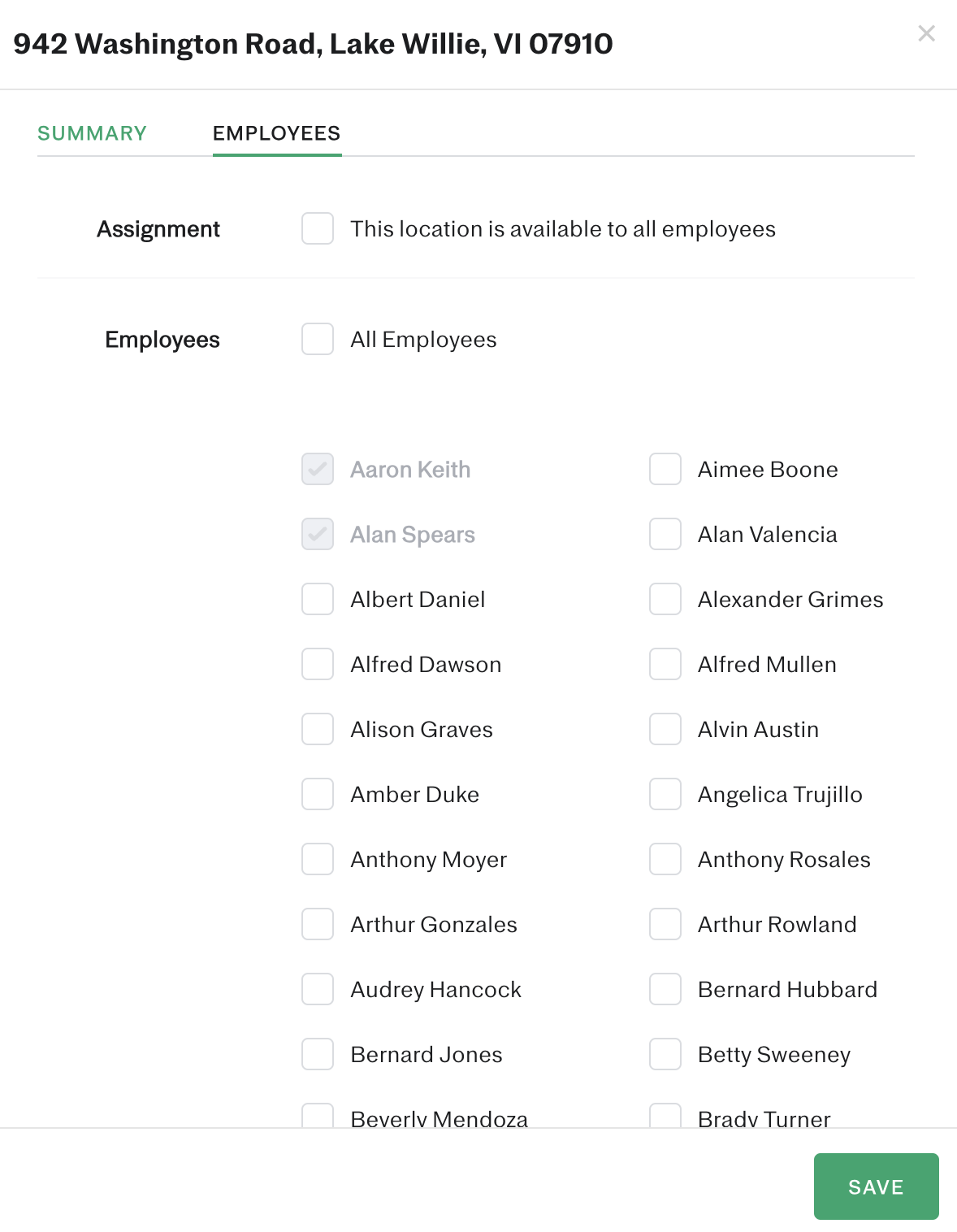Enable location available to all employees

[318, 228]
